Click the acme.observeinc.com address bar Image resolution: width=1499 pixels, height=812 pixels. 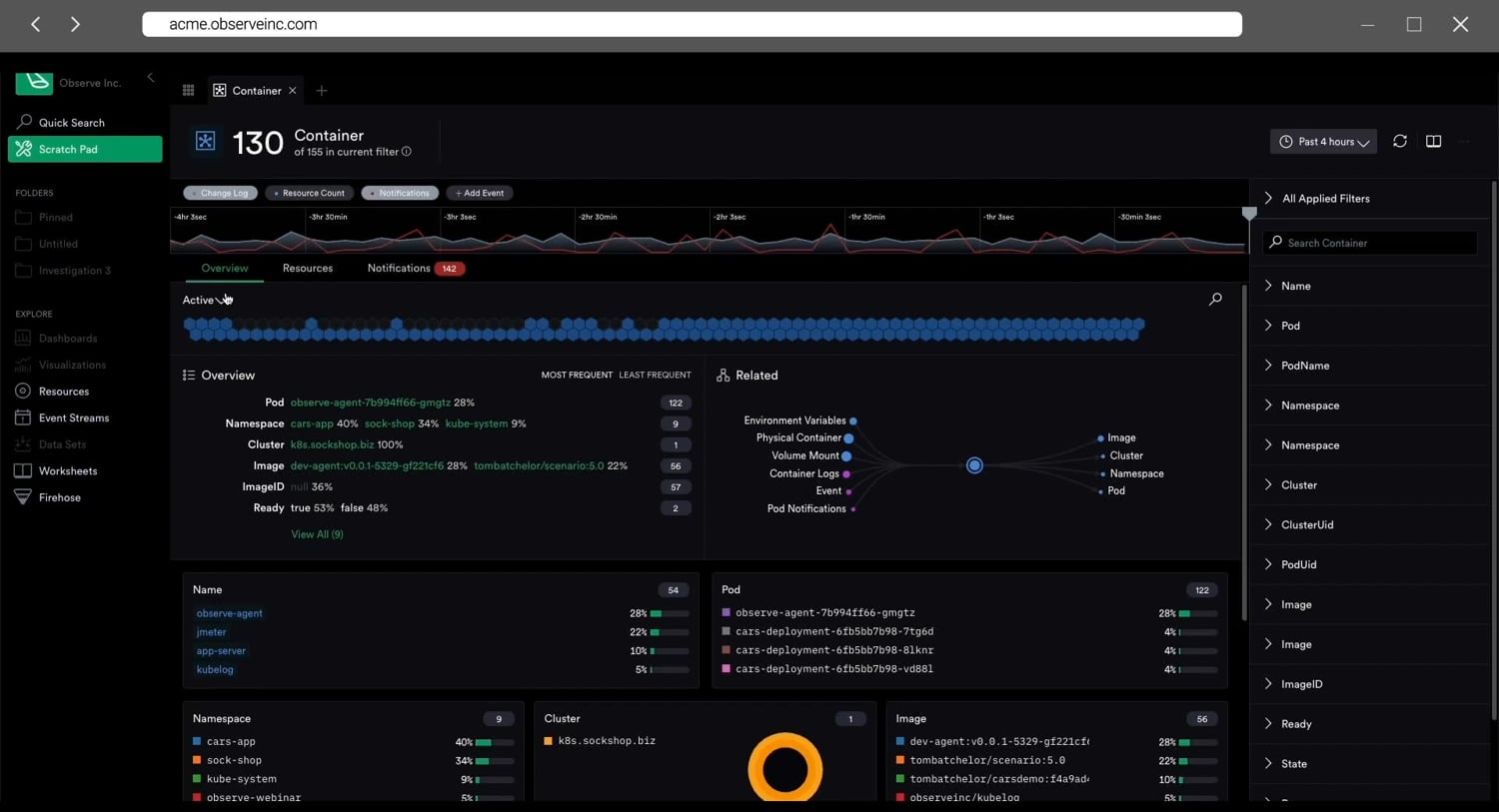(x=692, y=24)
